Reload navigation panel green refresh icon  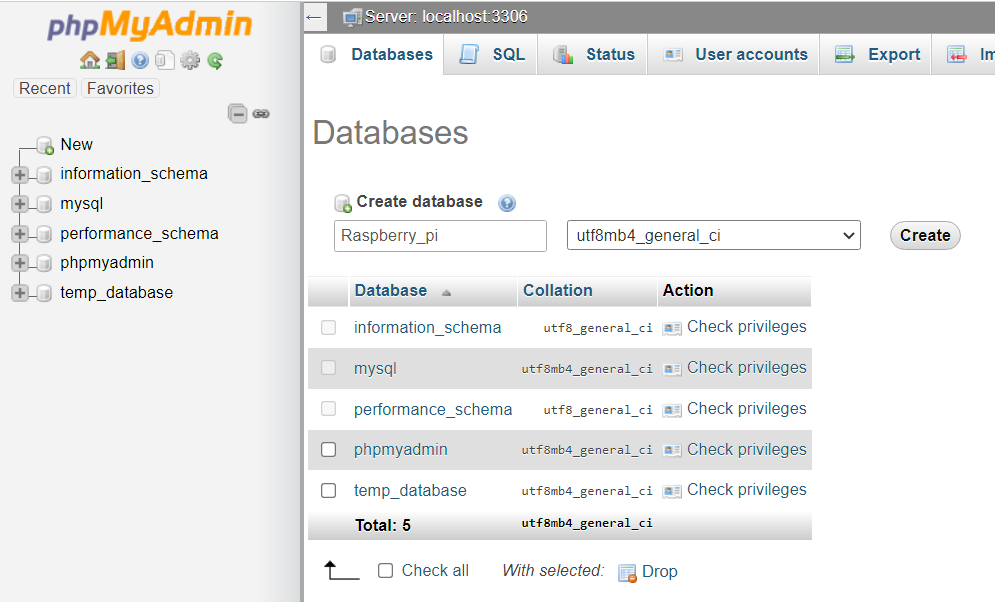pos(215,60)
